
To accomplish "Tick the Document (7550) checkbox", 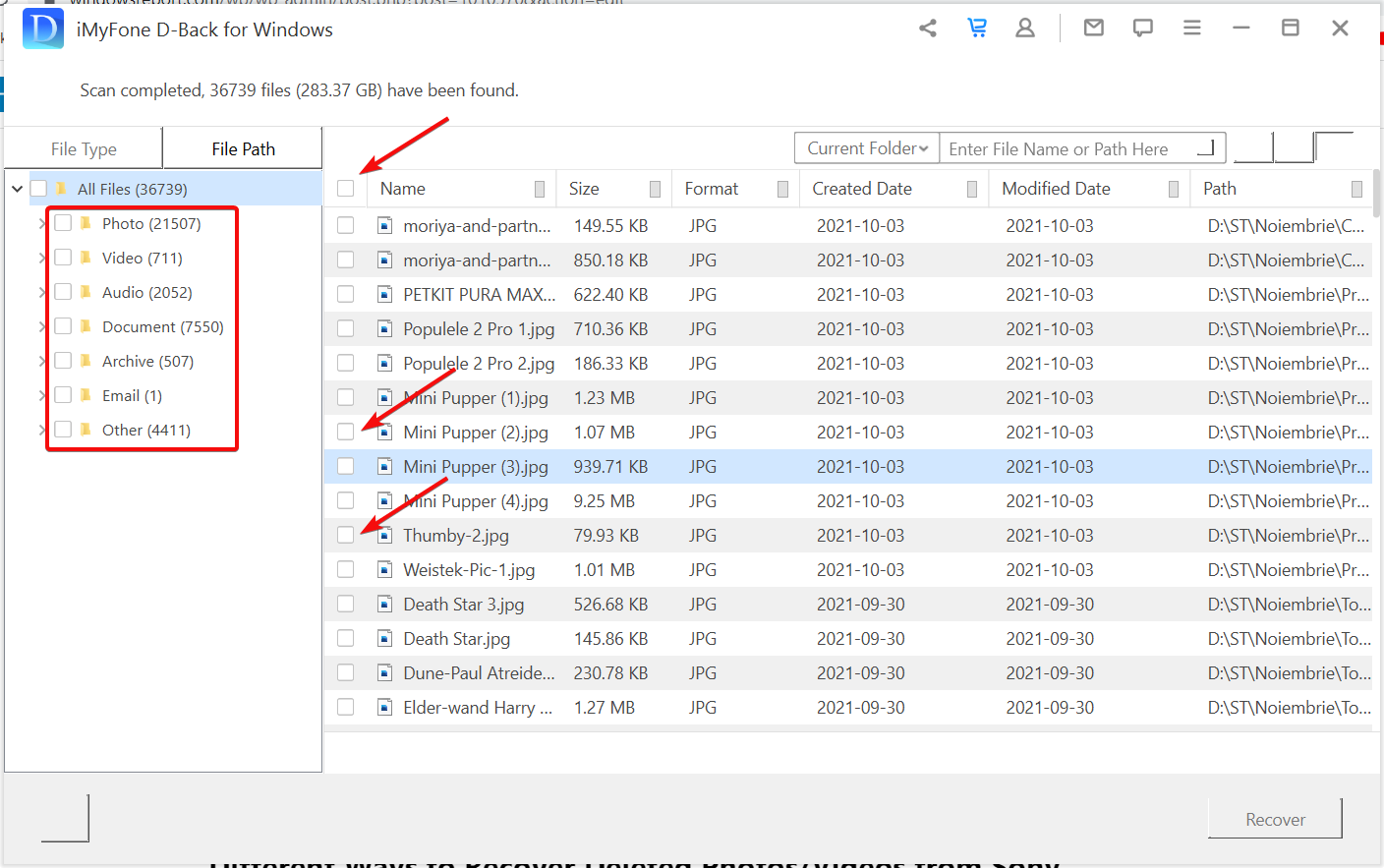I will [63, 326].
